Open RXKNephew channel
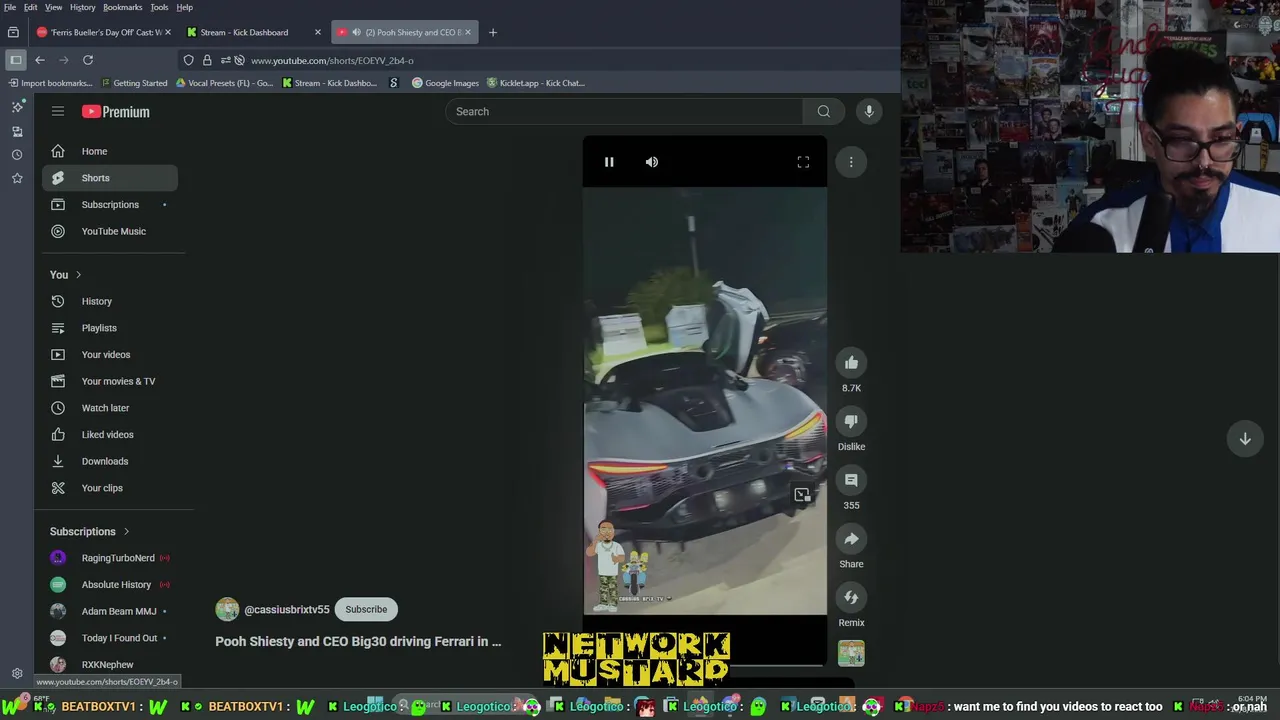The image size is (1280, 720). click(x=110, y=665)
